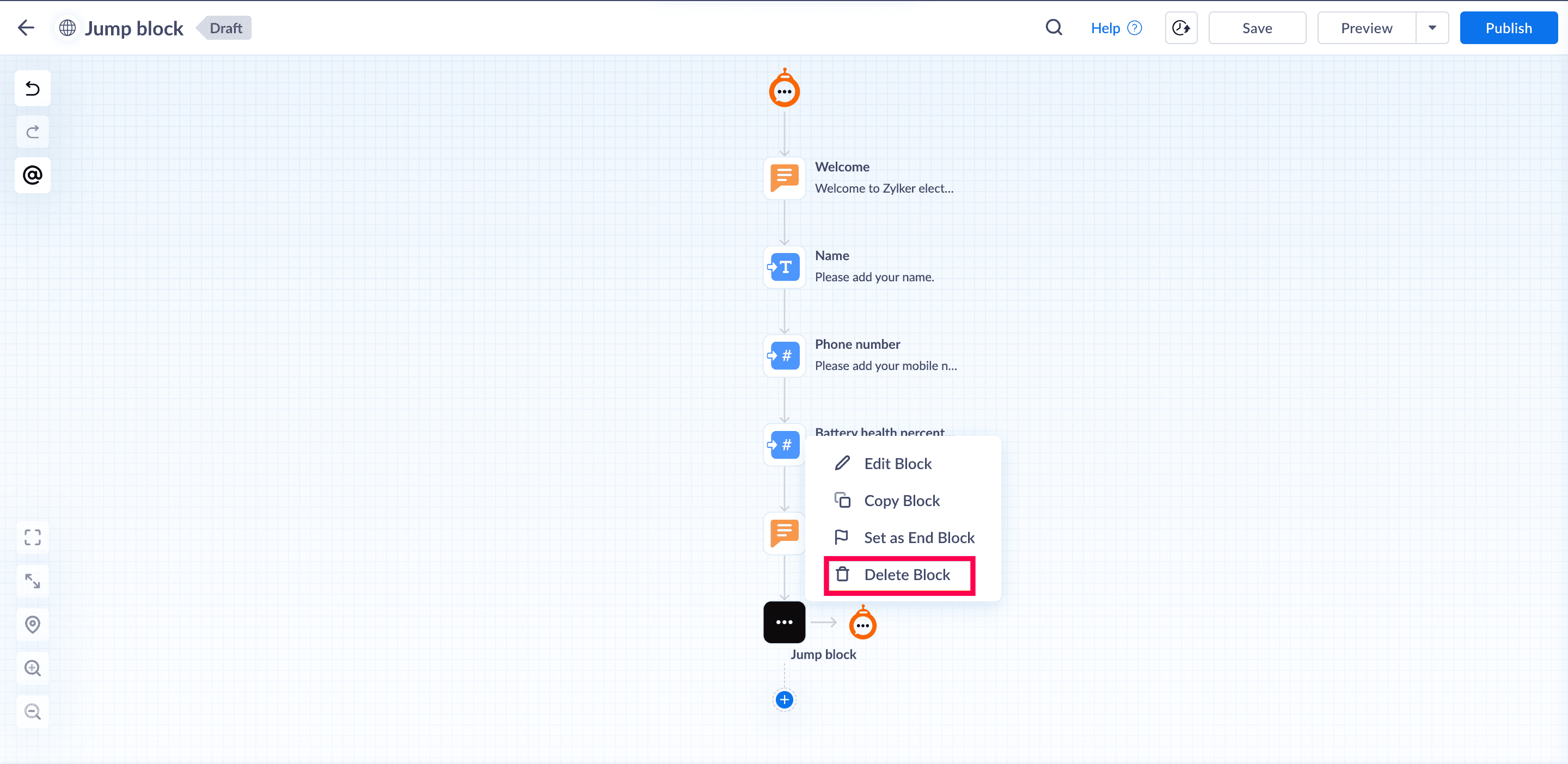Preview the bot
Viewport: 1568px width, 764px height.
tap(1367, 28)
